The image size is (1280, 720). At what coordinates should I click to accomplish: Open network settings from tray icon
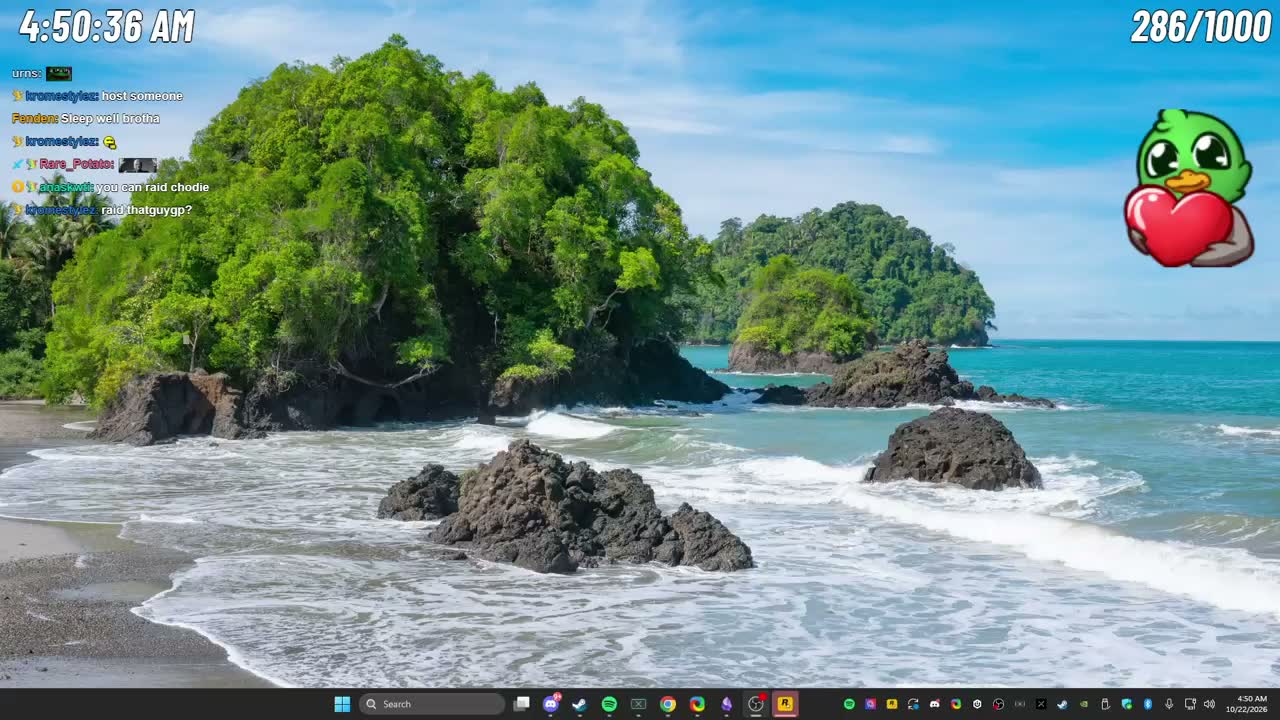pos(1190,704)
